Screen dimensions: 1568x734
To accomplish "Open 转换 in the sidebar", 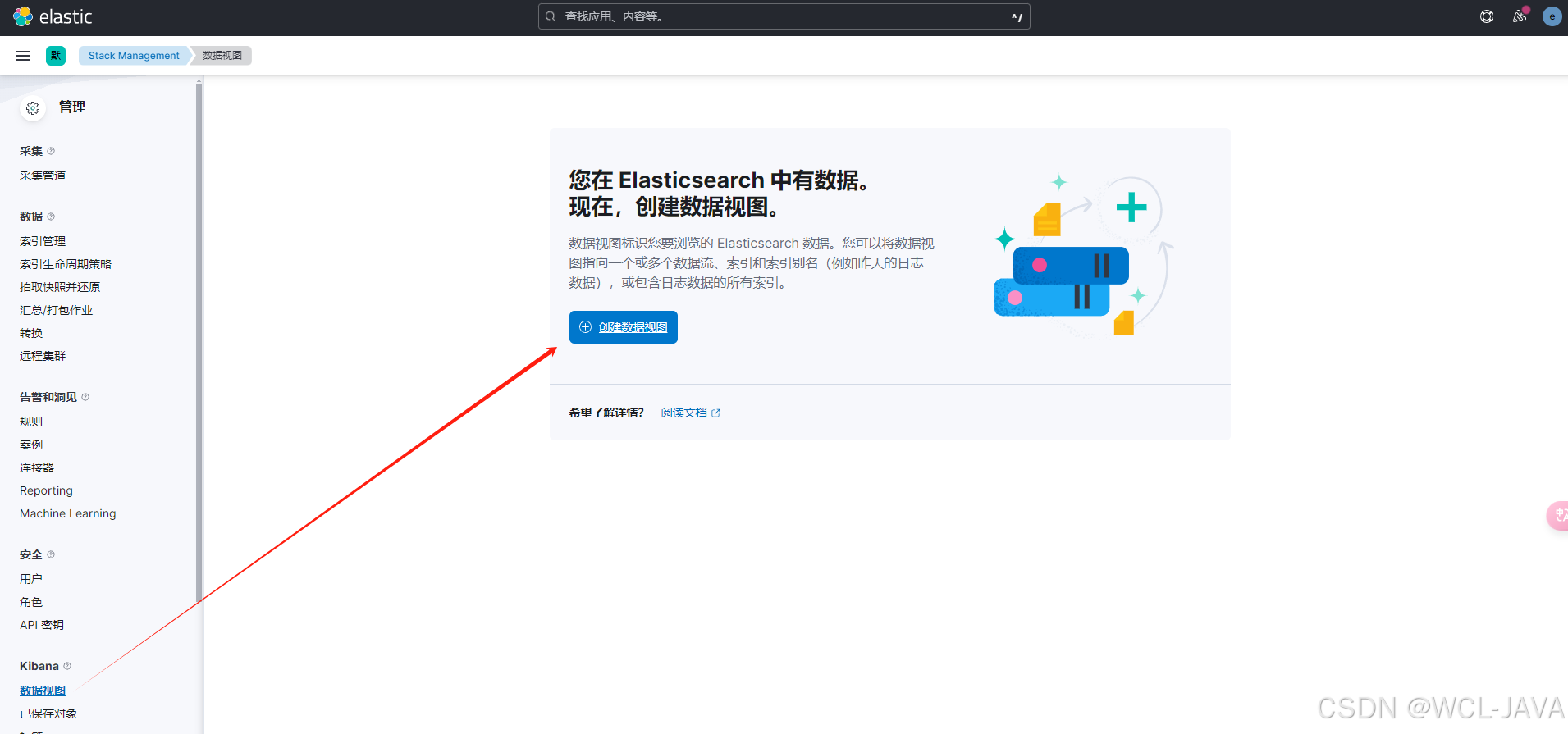I will 31,333.
